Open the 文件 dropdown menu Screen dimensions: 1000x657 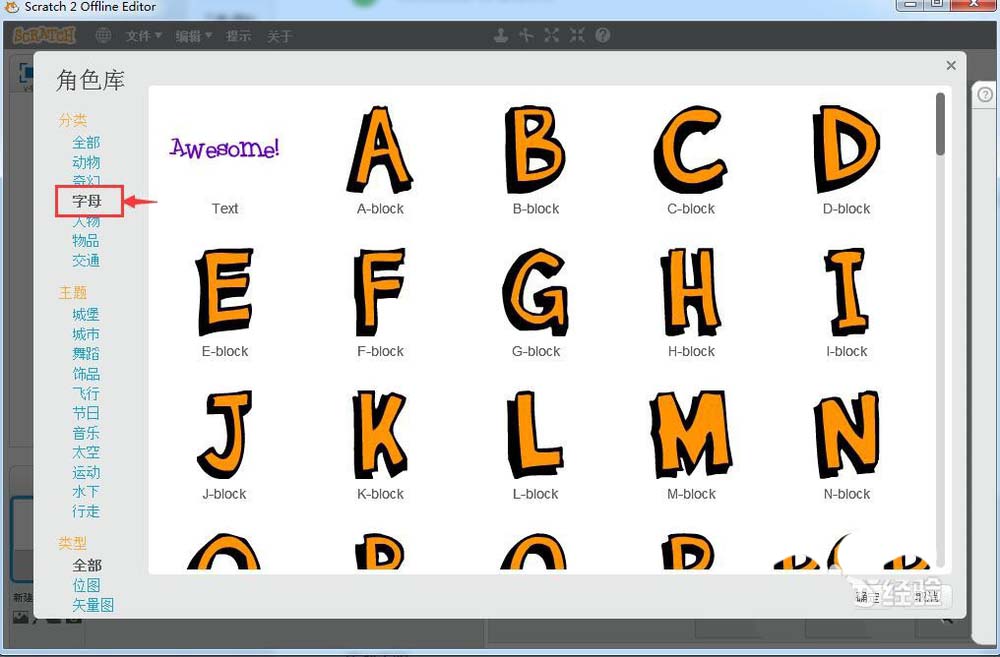tap(143, 36)
